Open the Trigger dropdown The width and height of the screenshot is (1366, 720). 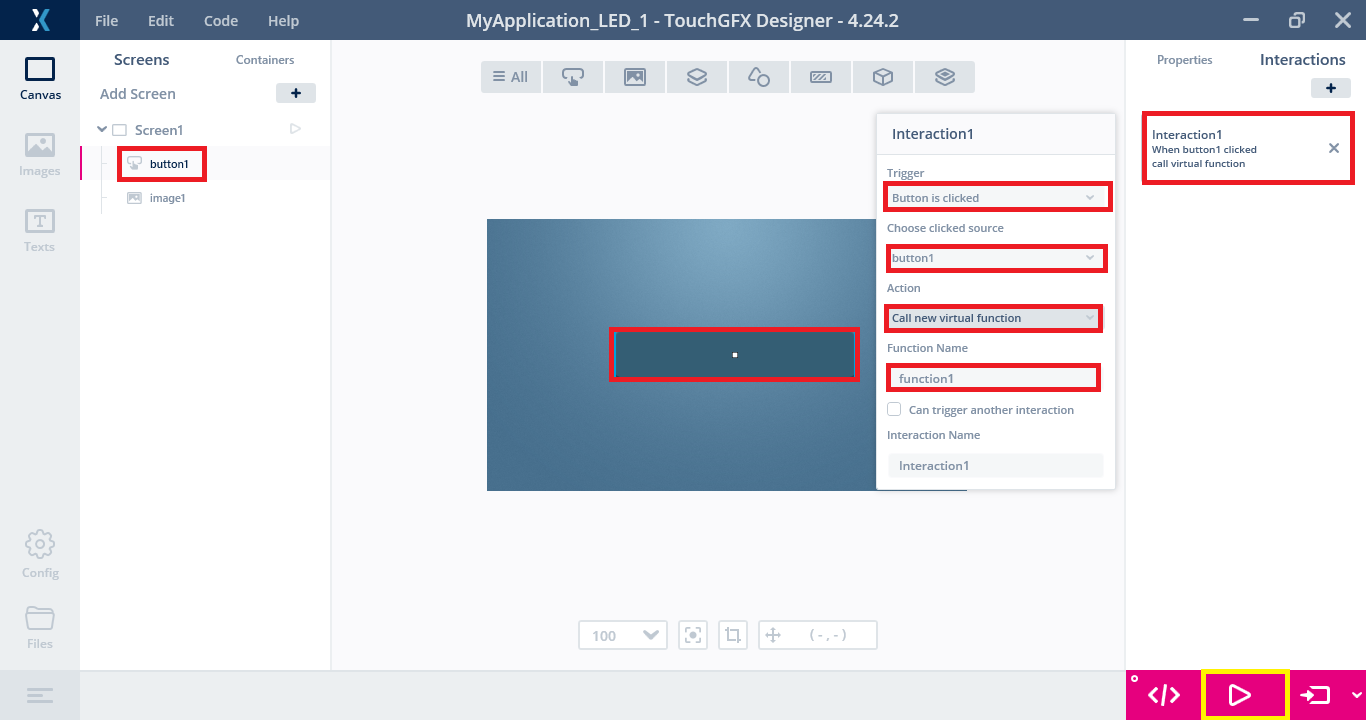point(996,198)
